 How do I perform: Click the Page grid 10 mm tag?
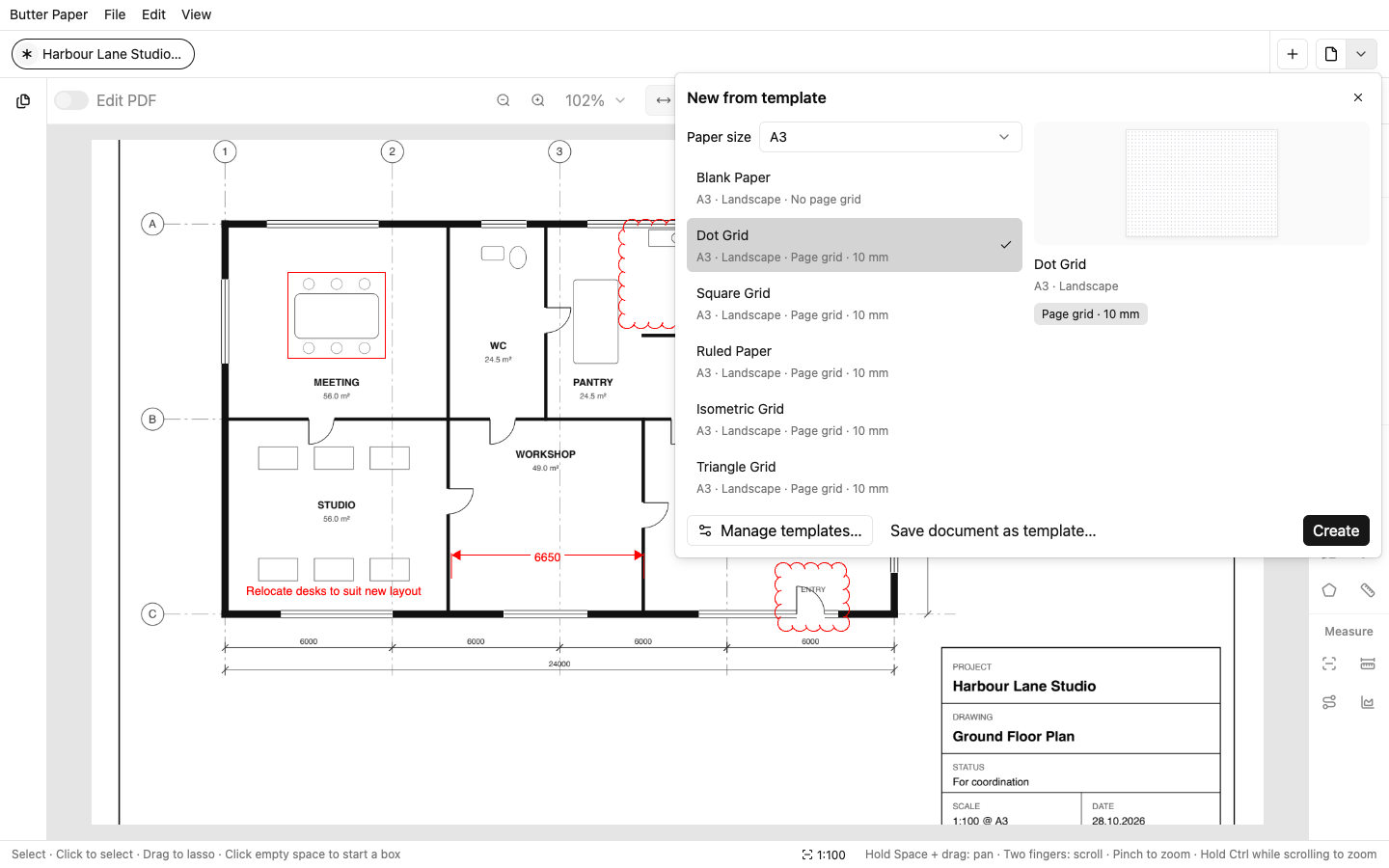click(x=1091, y=314)
